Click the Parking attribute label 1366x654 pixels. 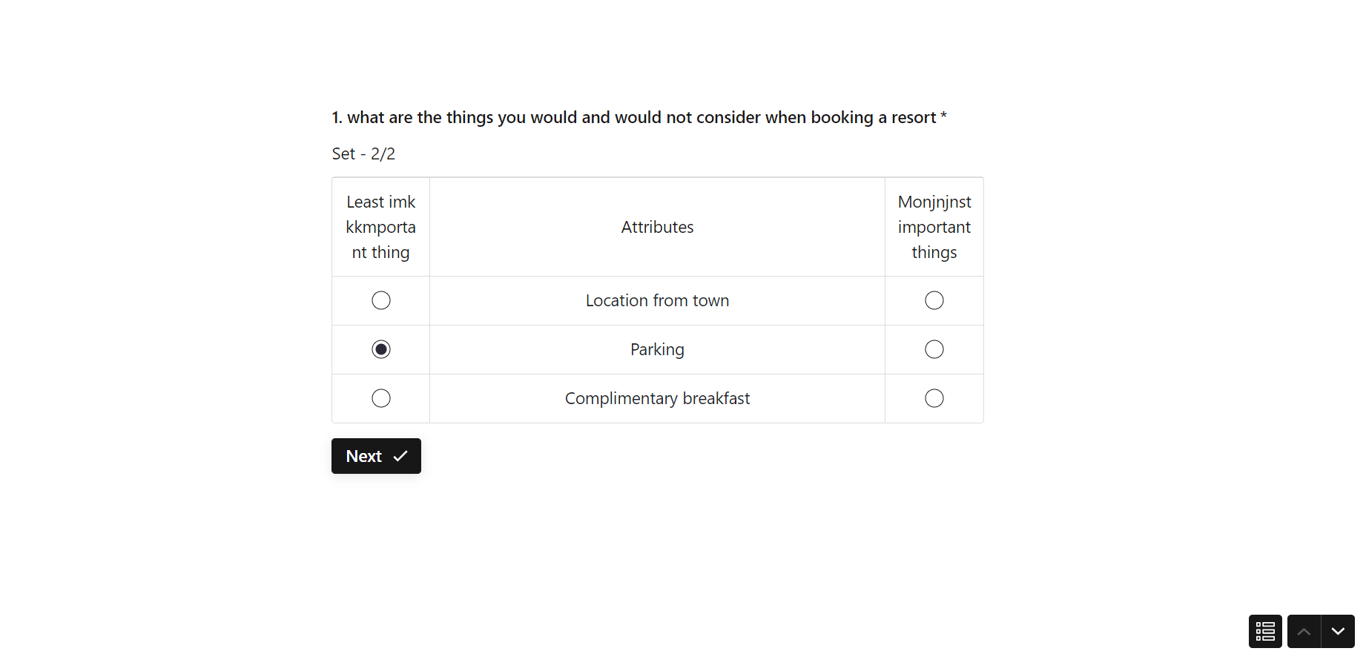657,349
